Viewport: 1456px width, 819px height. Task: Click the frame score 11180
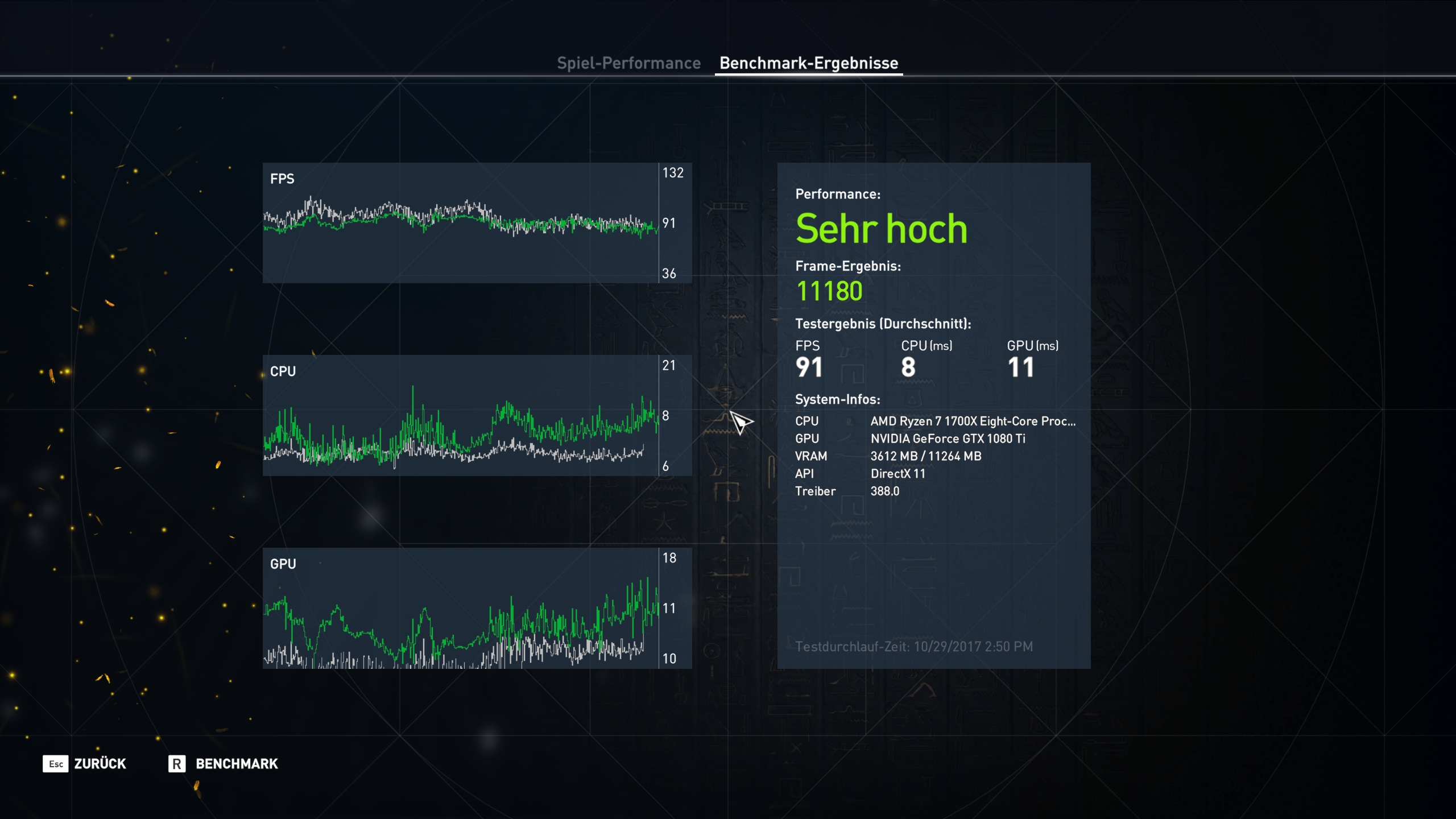tap(829, 291)
